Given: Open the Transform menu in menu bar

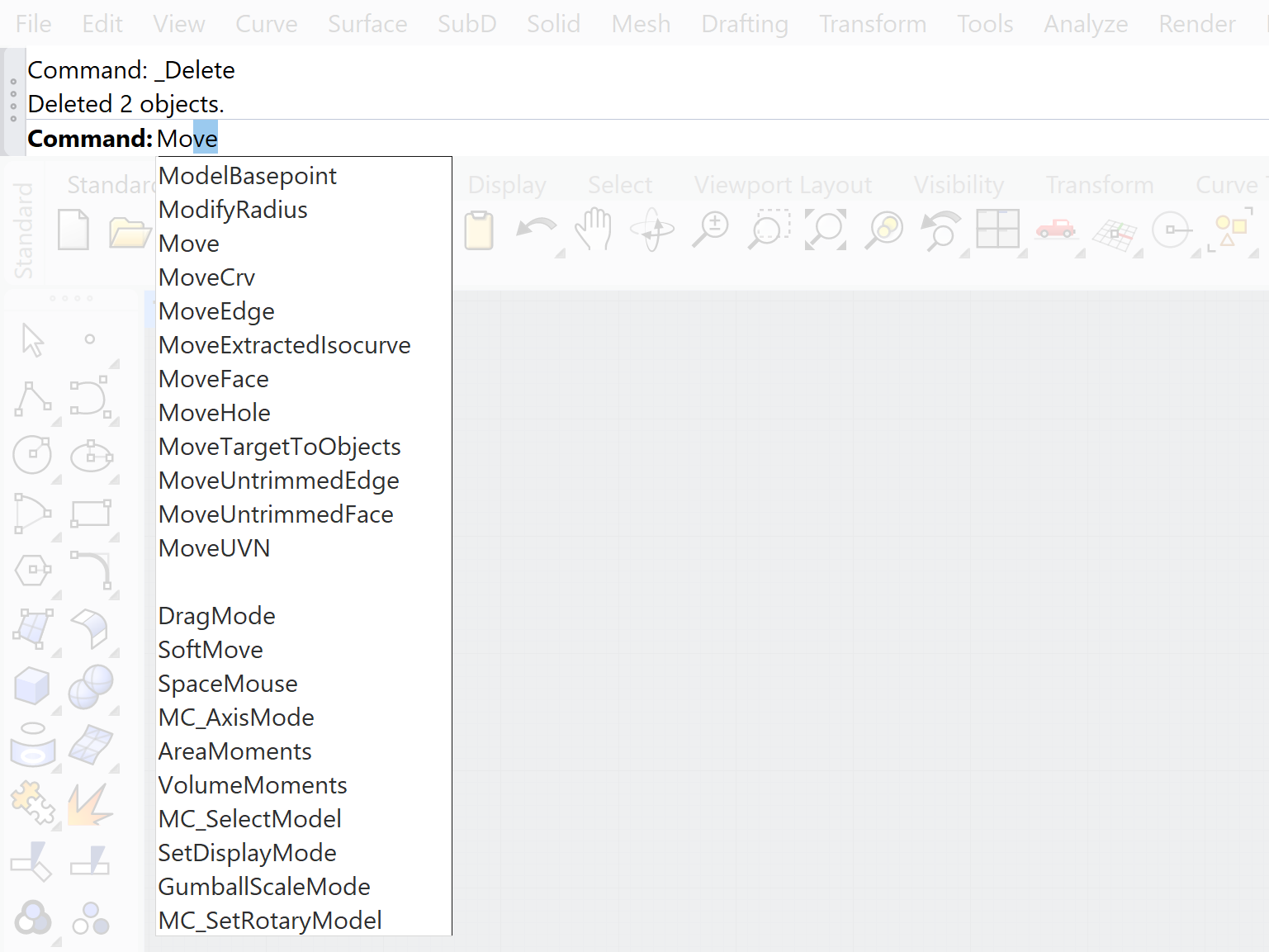Looking at the screenshot, I should (872, 24).
